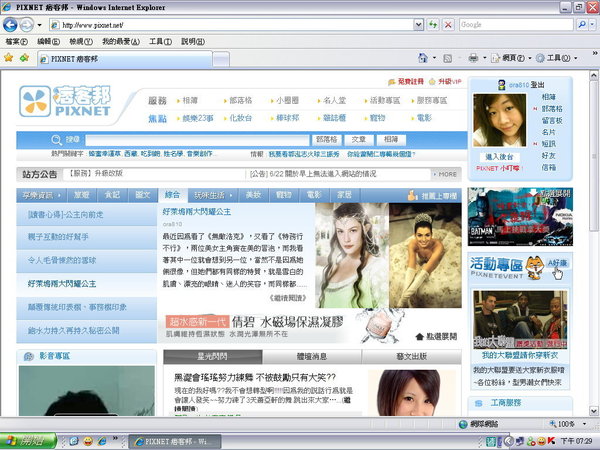Click MORE in the 站方公告 bar
The height and width of the screenshot is (450, 600).
[445, 174]
